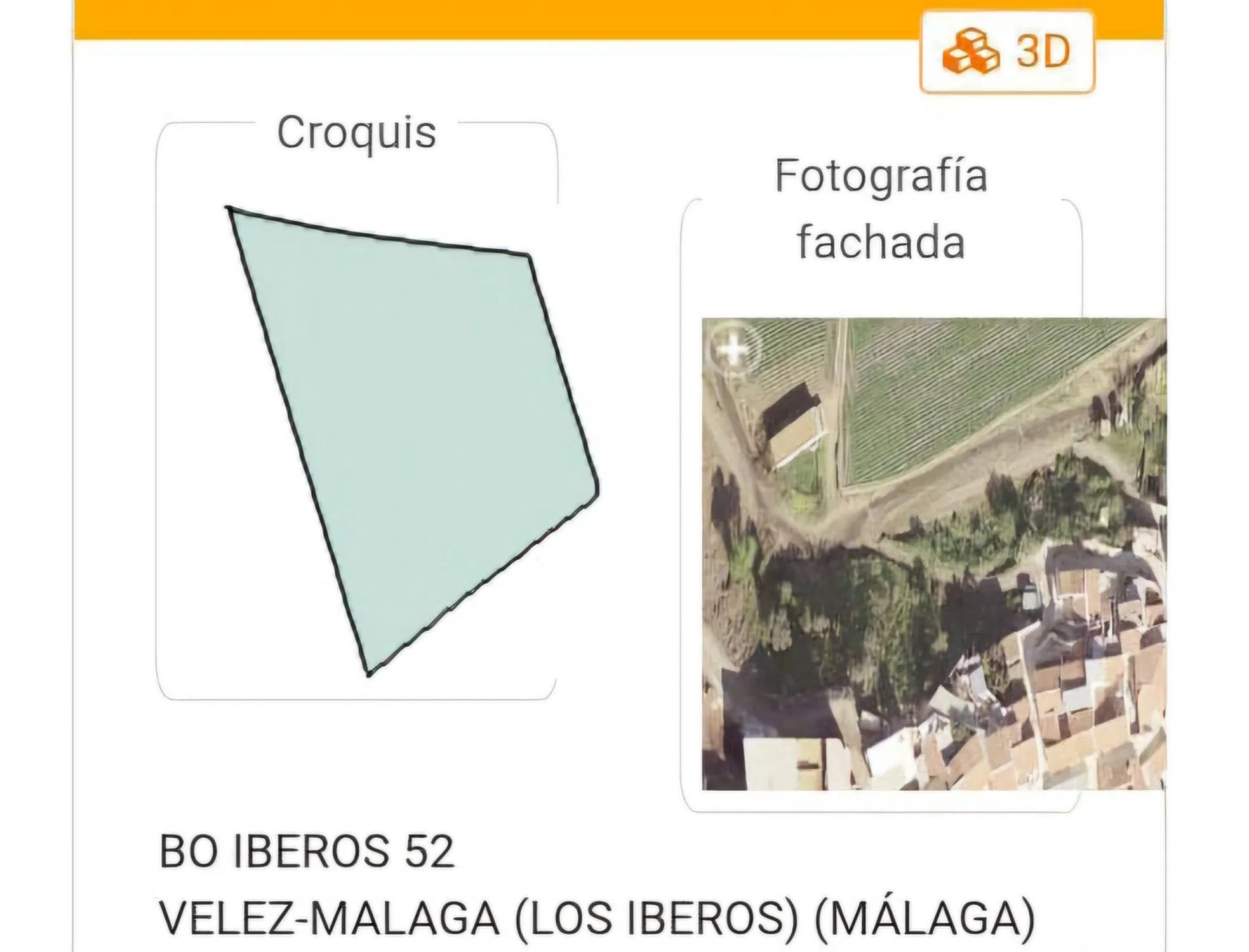Click the bottom vertex of the parcel outline
1249x952 pixels.
(x=369, y=673)
